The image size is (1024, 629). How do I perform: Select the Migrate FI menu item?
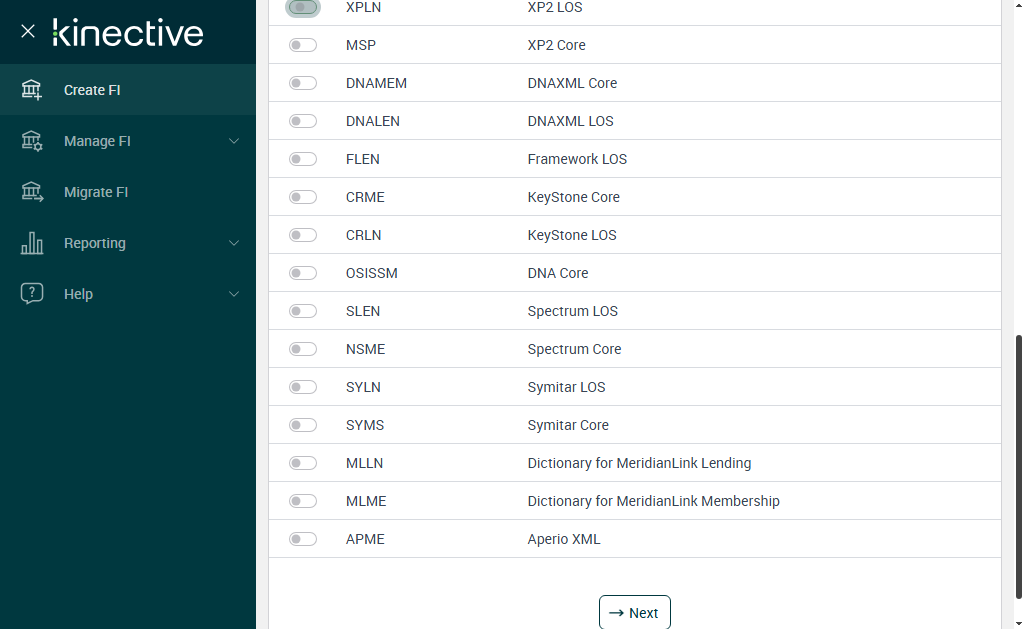tap(128, 191)
